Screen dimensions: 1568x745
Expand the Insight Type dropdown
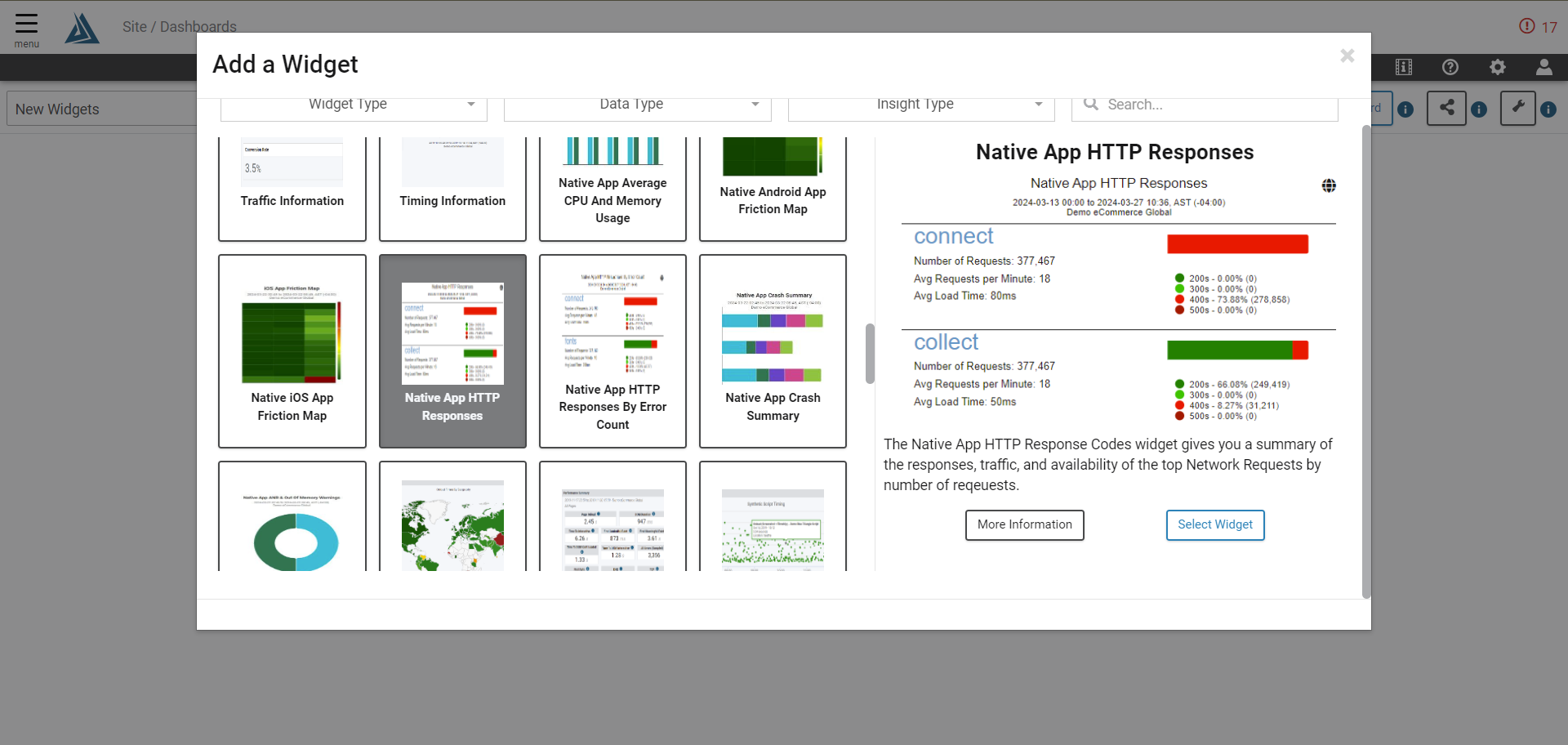coord(920,105)
